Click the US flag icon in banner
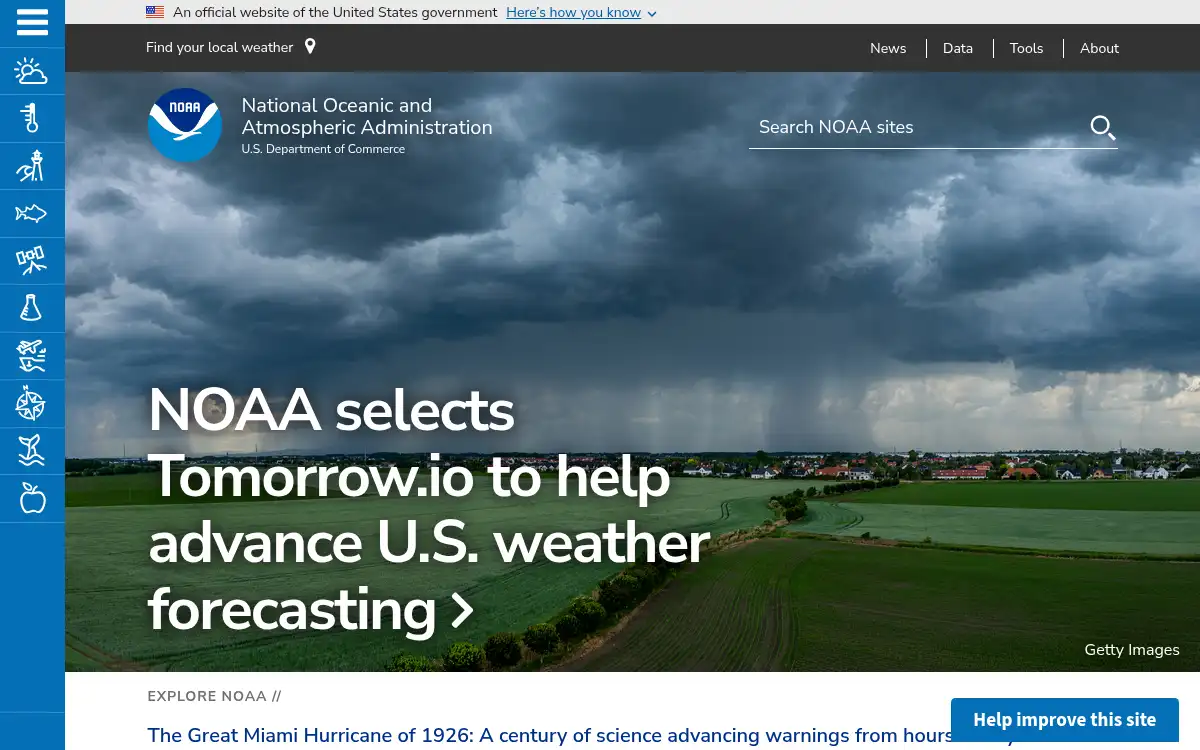This screenshot has width=1200, height=750. click(x=155, y=12)
